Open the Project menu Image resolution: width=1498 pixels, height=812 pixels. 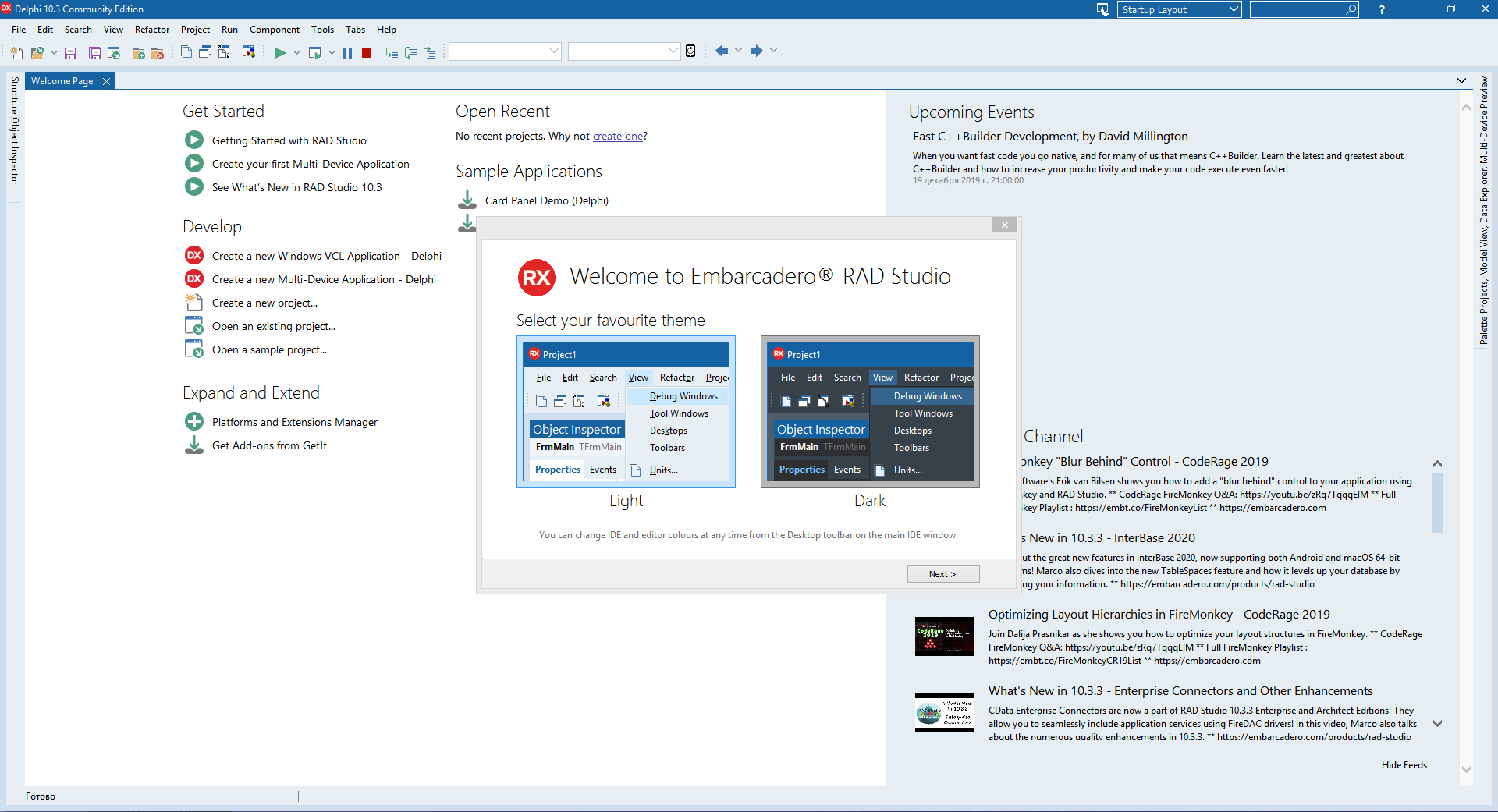pyautogui.click(x=195, y=30)
